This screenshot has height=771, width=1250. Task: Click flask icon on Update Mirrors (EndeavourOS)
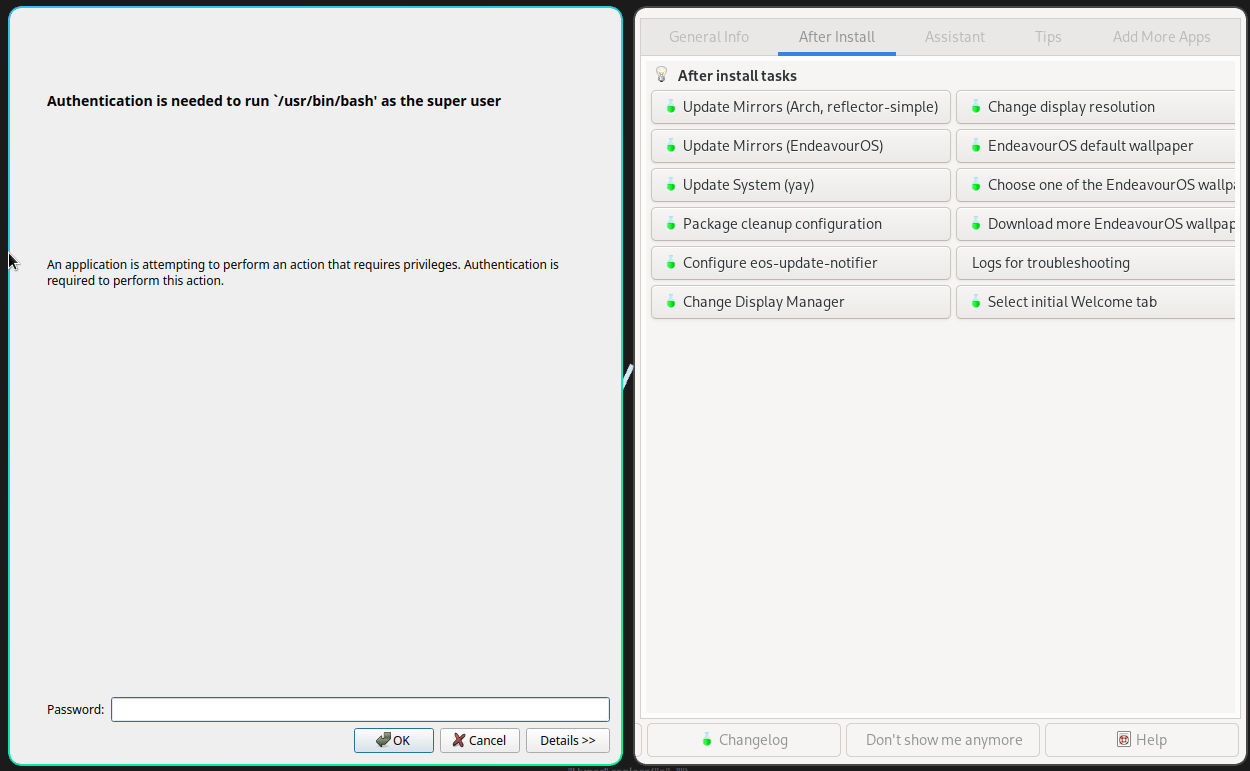coord(671,146)
